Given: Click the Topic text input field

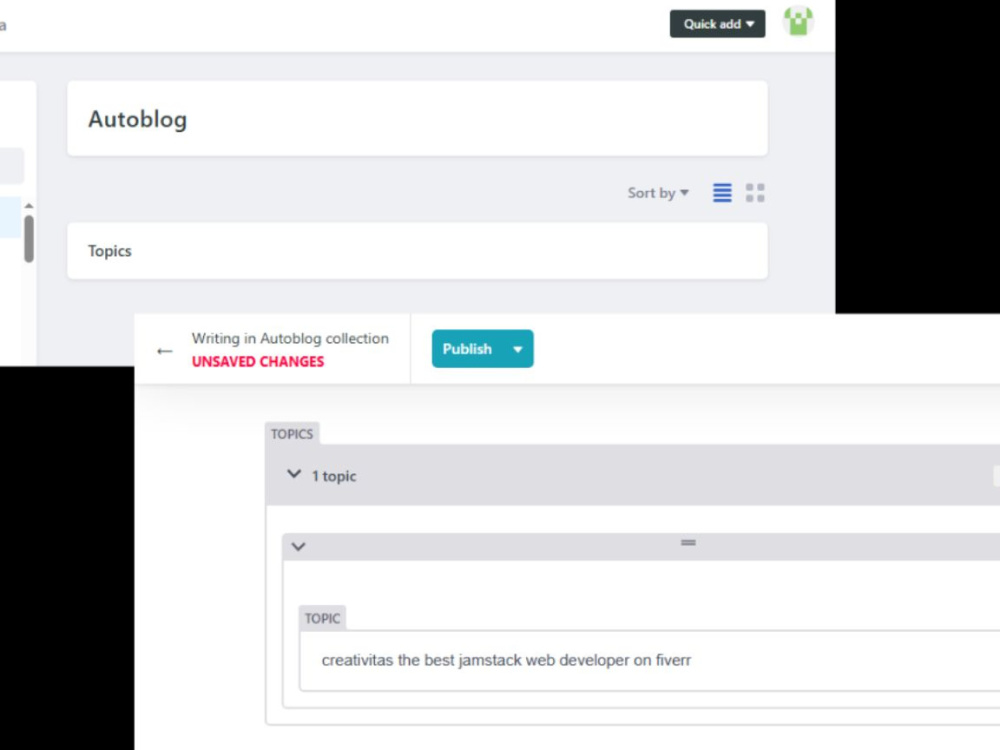Looking at the screenshot, I should pos(649,661).
